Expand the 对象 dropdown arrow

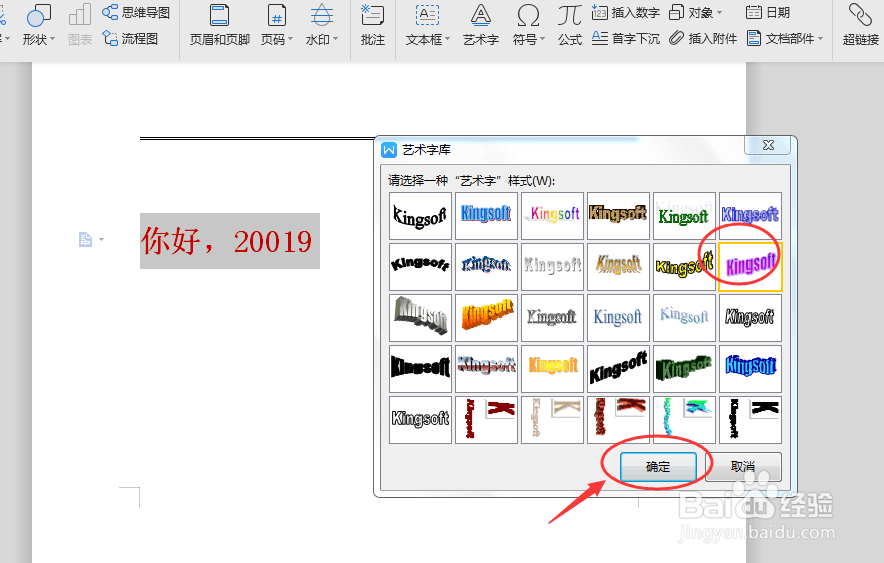(x=719, y=12)
